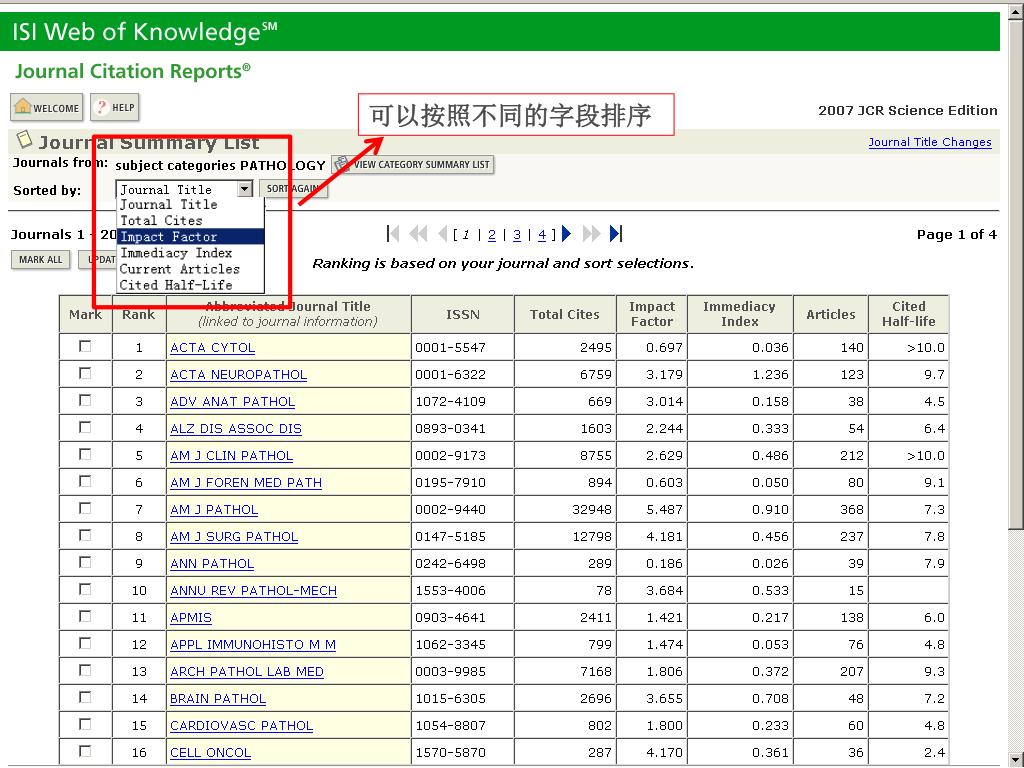Open the BRAIN PATHOL journal link

[x=217, y=699]
